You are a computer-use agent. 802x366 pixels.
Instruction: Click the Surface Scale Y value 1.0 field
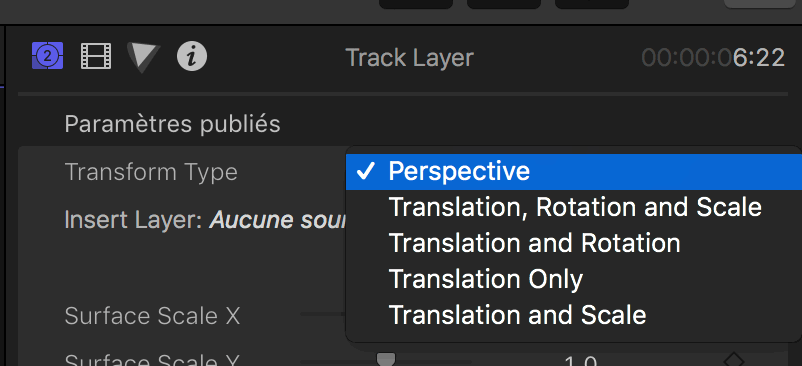tap(581, 361)
